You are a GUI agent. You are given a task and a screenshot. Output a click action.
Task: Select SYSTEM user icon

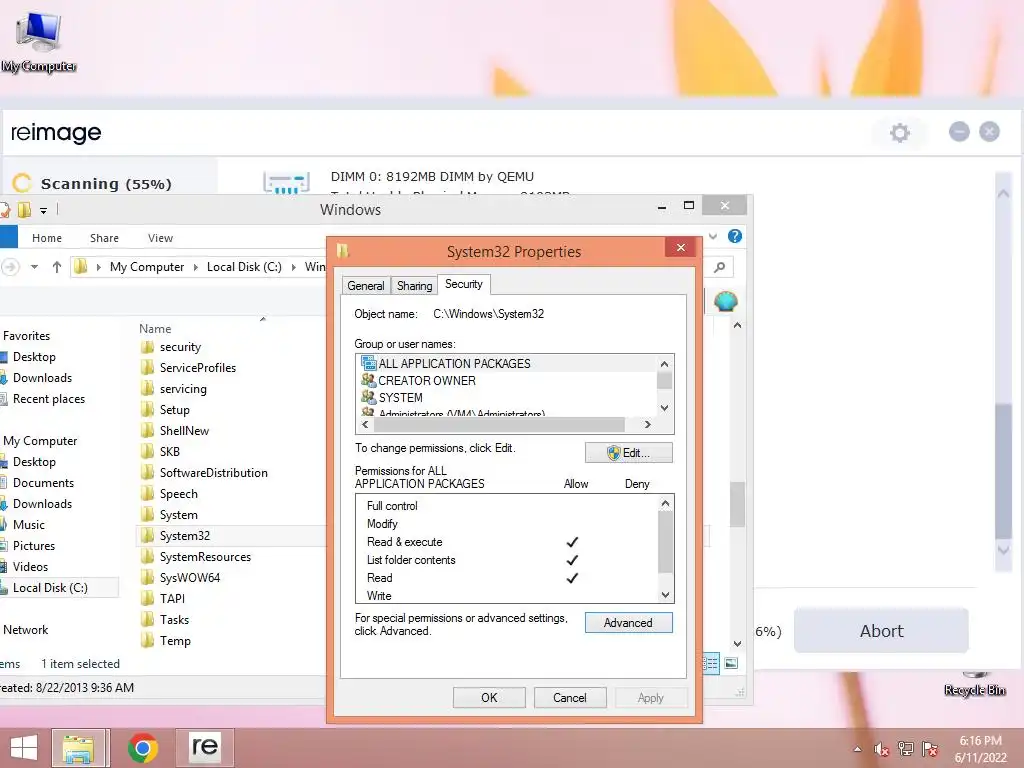point(368,397)
